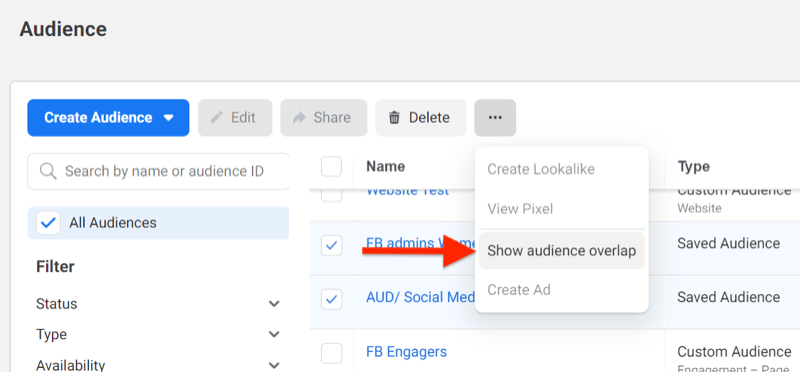The width and height of the screenshot is (800, 372).
Task: Toggle the select-all checkbox beside Name
Action: pos(332,166)
